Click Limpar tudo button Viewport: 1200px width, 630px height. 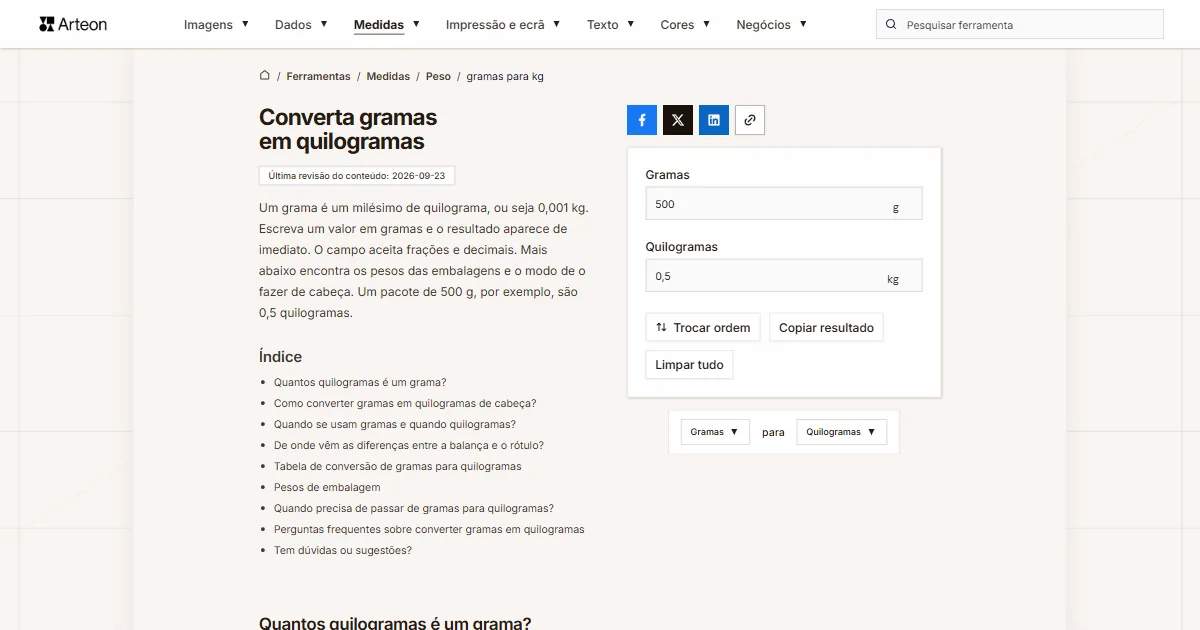689,365
